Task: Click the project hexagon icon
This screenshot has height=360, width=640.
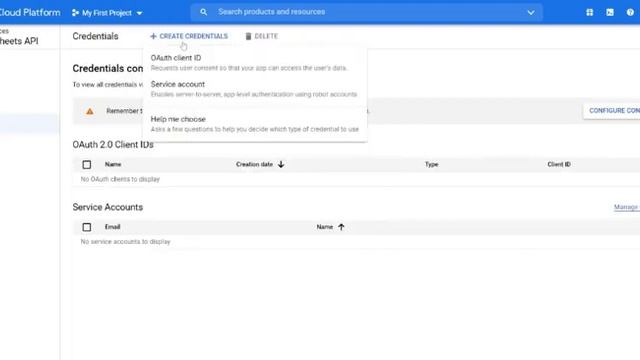Action: [75, 13]
